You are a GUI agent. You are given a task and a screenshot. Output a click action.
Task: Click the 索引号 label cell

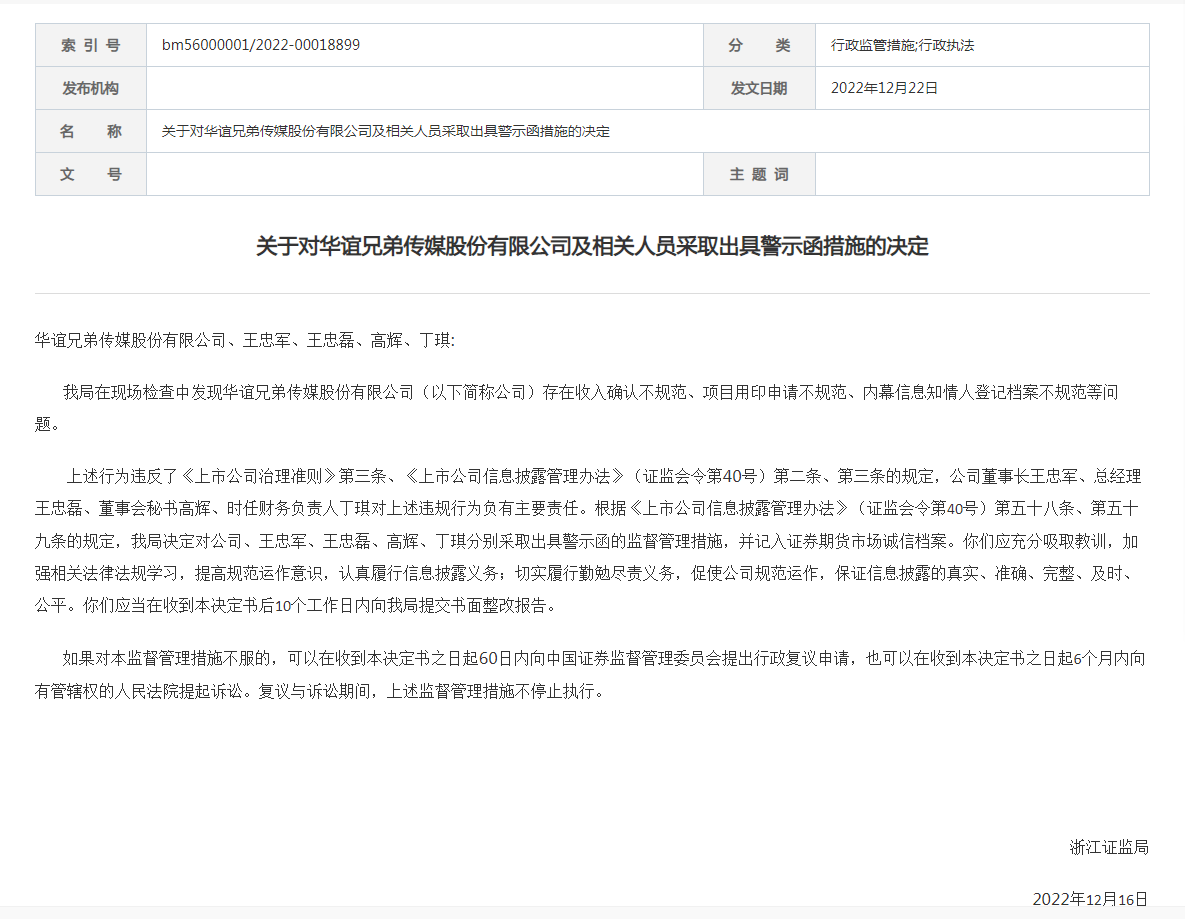[x=91, y=45]
